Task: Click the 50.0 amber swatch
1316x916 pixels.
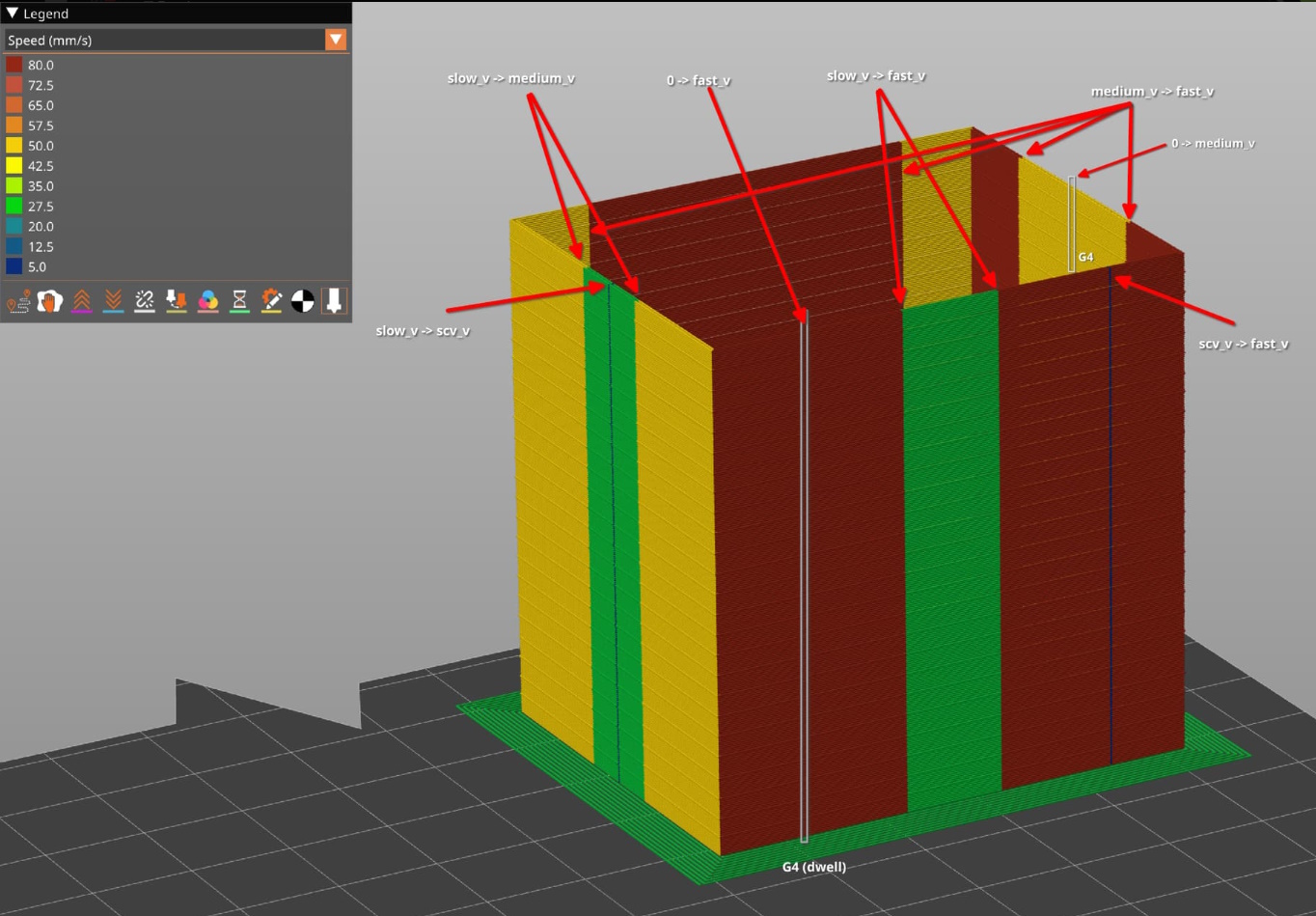Action: click(14, 146)
